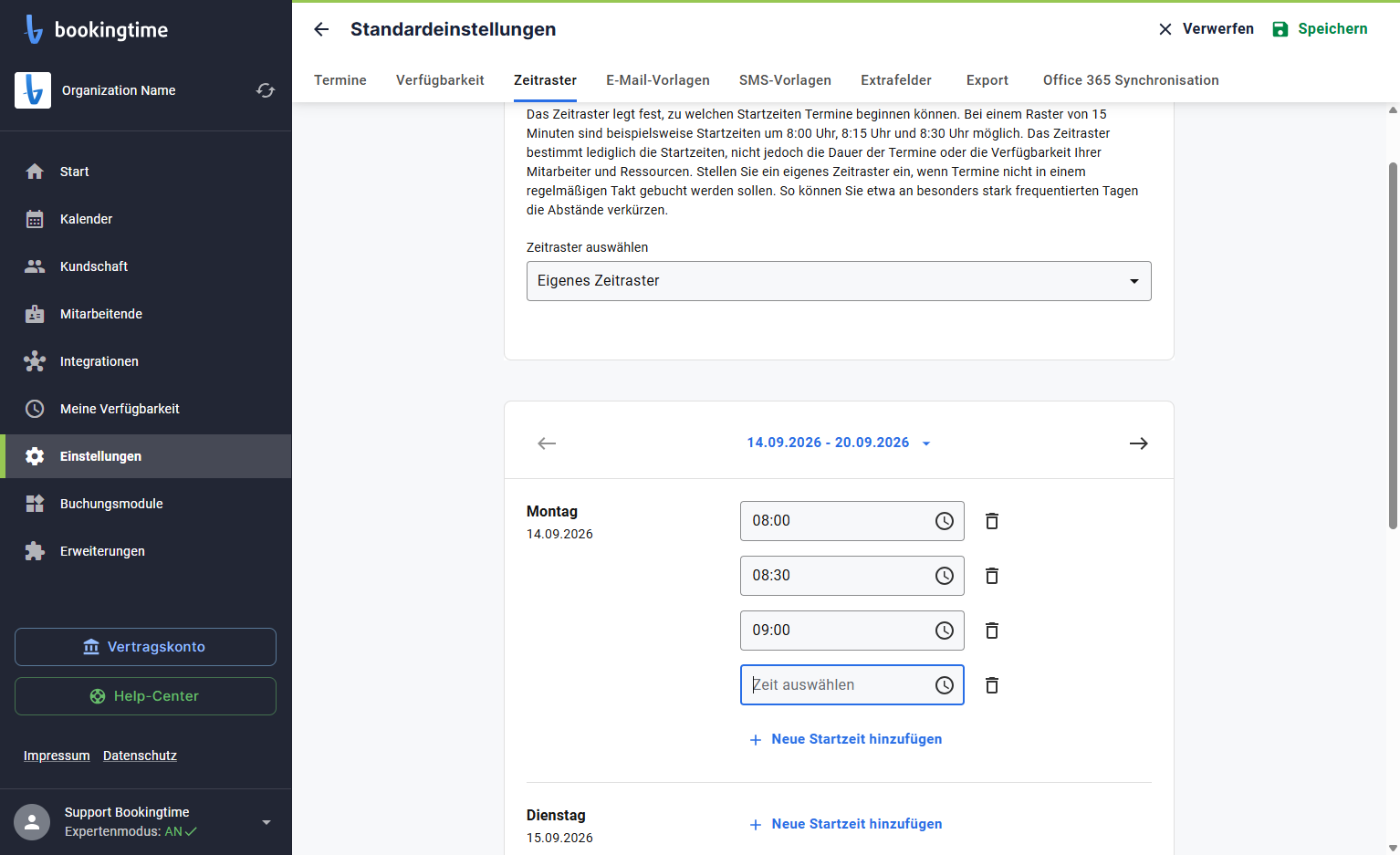Switch to the SMS-Vorlagen tab

(785, 80)
